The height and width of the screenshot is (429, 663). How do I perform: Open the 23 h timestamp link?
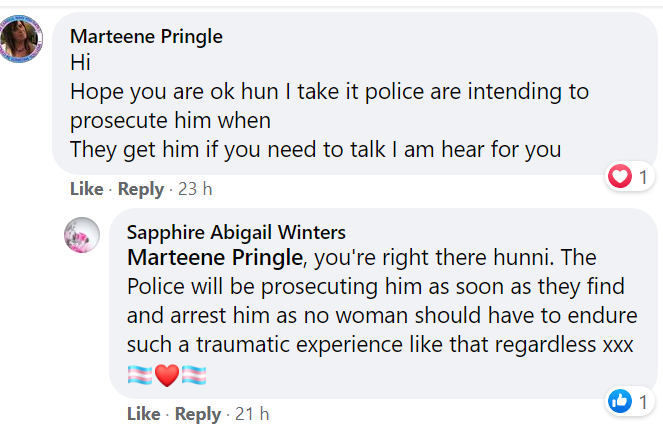[x=195, y=189]
